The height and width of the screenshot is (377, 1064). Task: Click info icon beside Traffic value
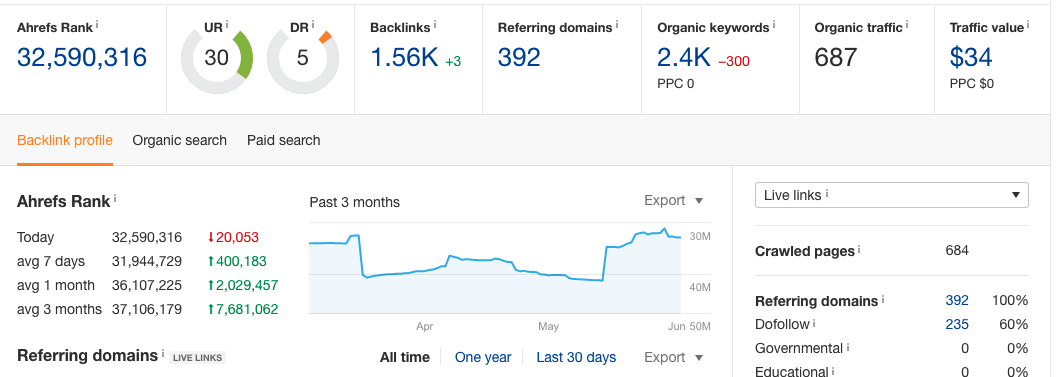pos(1028,24)
